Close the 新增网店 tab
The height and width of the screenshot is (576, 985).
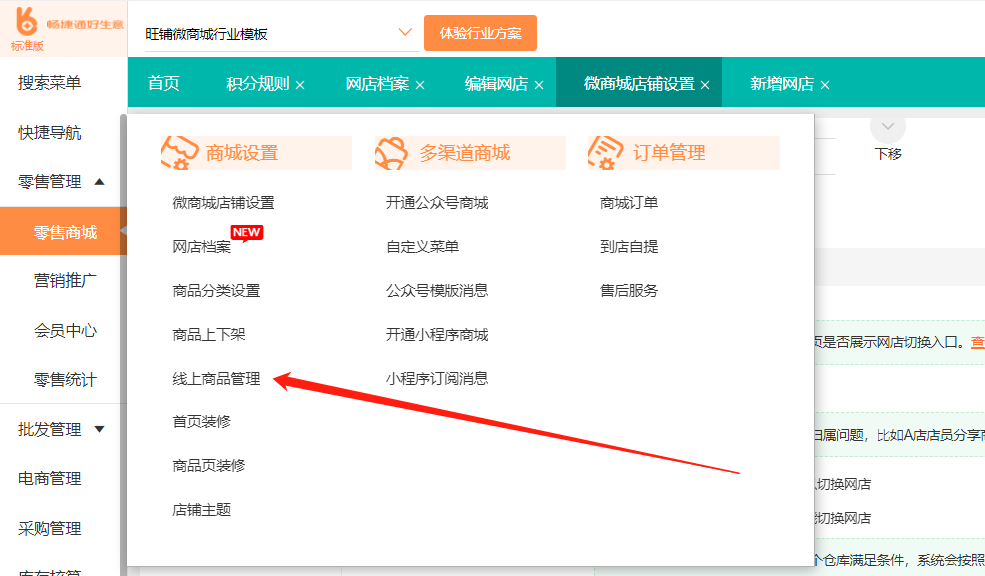tap(825, 85)
